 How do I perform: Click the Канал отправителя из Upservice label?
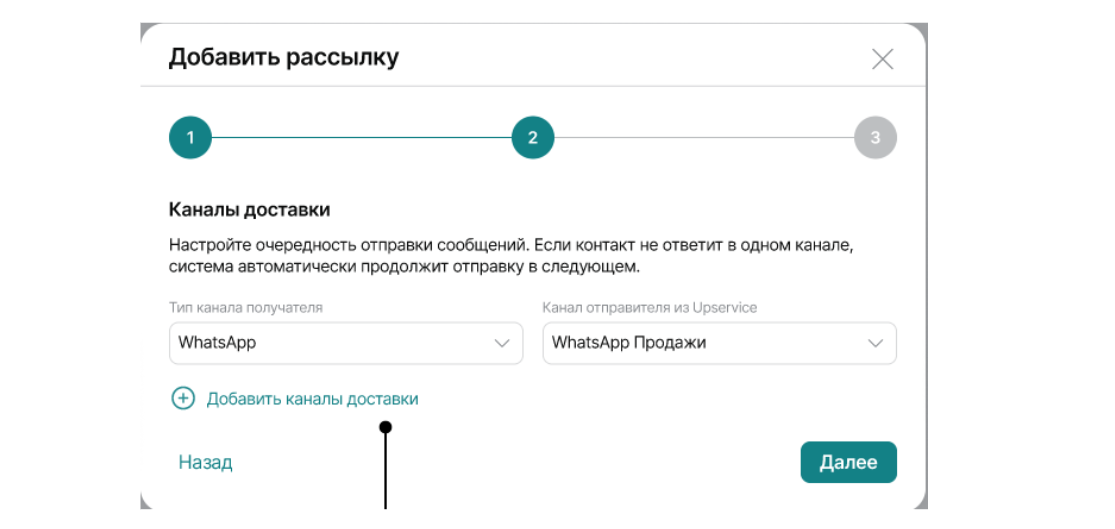(649, 308)
